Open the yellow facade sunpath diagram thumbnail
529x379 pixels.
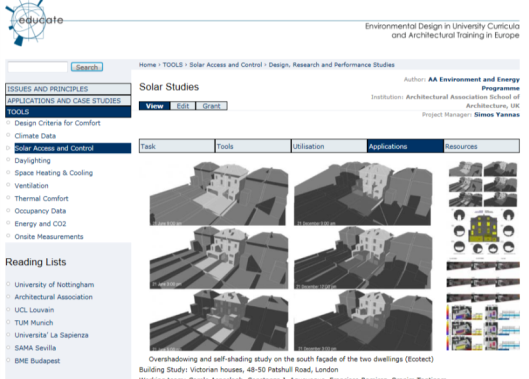[x=483, y=232]
